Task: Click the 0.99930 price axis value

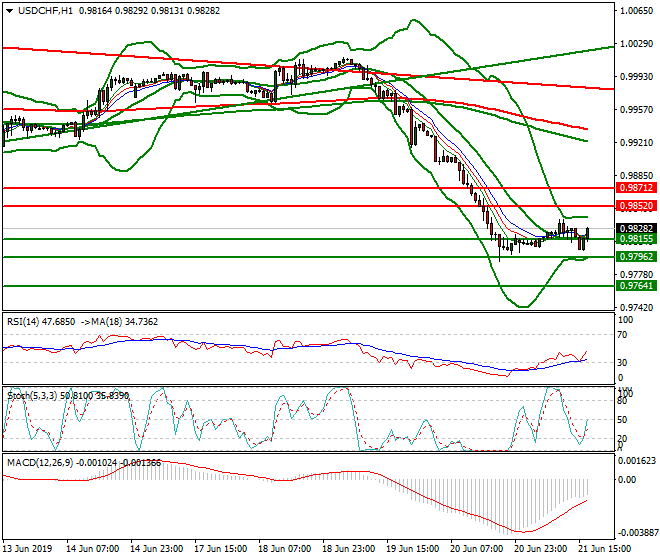Action: click(636, 77)
